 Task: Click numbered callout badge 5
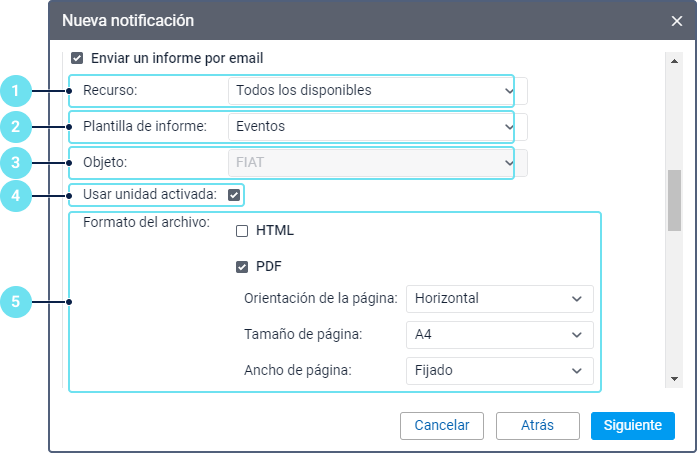pyautogui.click(x=14, y=301)
